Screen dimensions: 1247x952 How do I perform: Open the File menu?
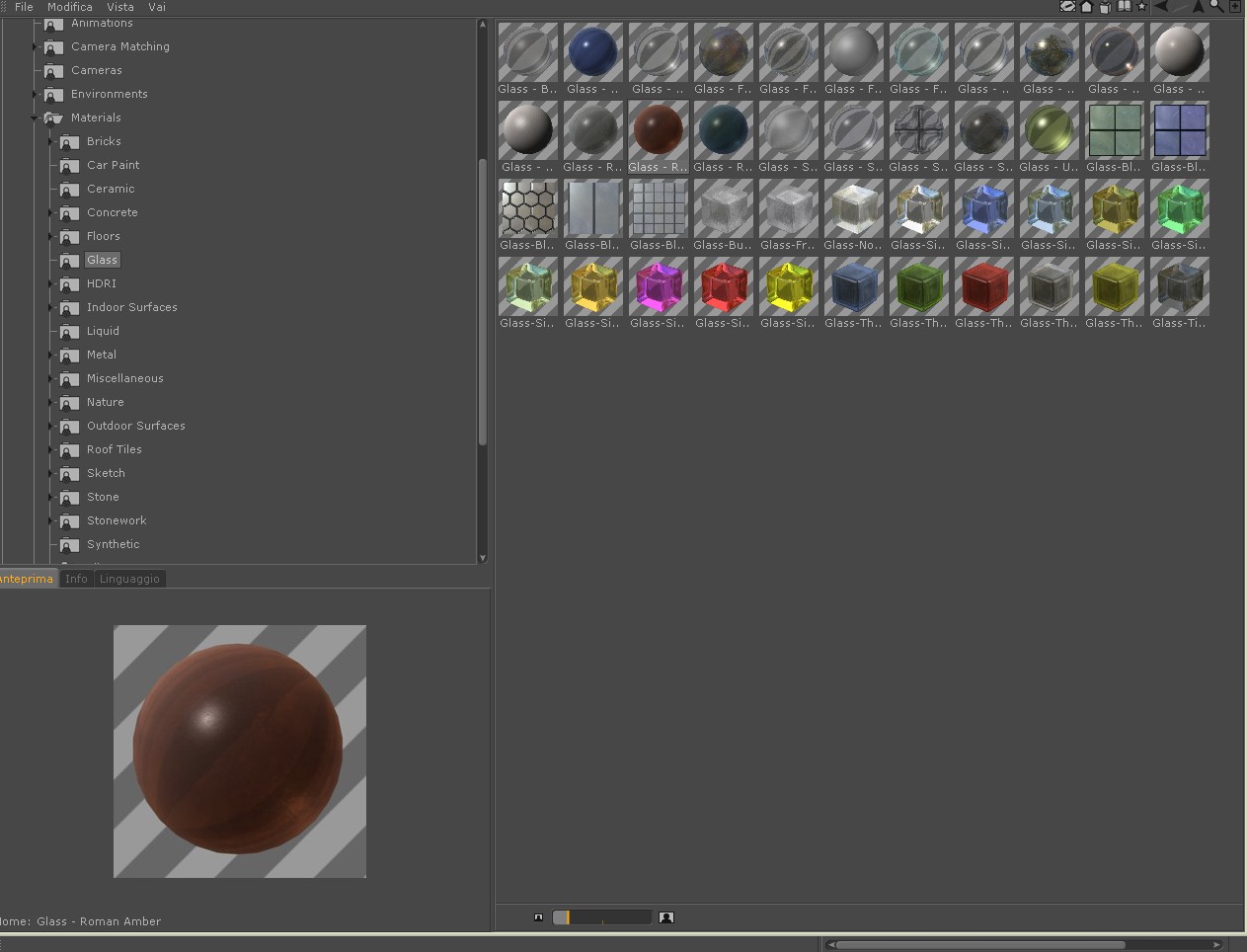24,7
